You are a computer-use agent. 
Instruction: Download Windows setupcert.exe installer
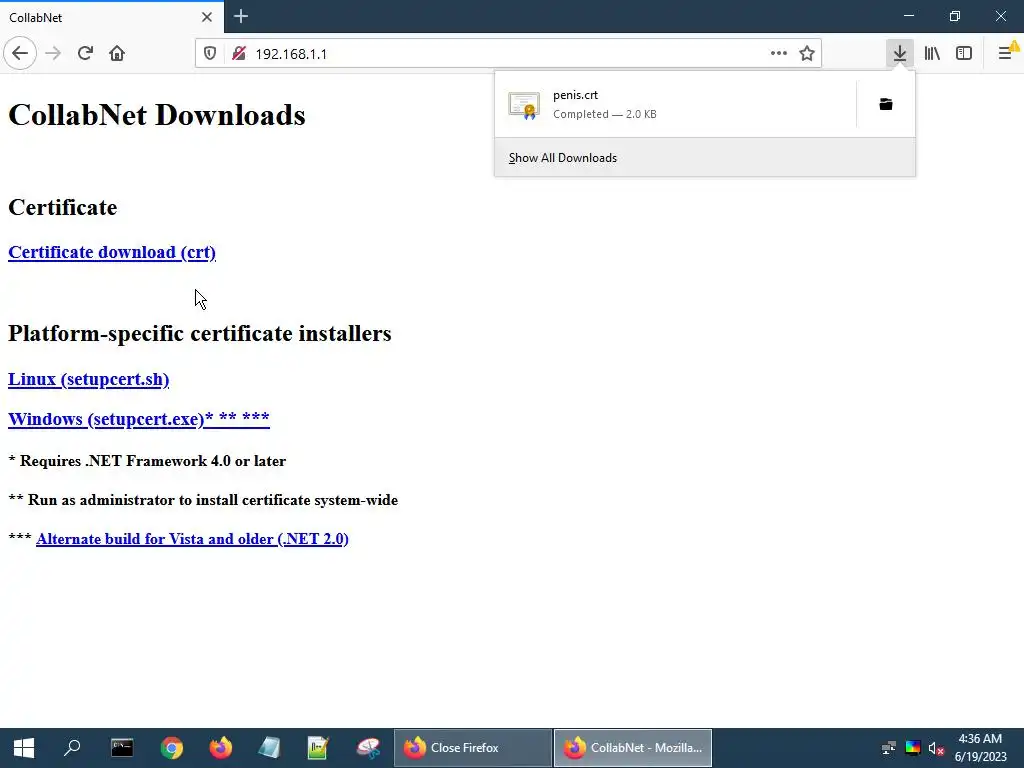click(138, 419)
